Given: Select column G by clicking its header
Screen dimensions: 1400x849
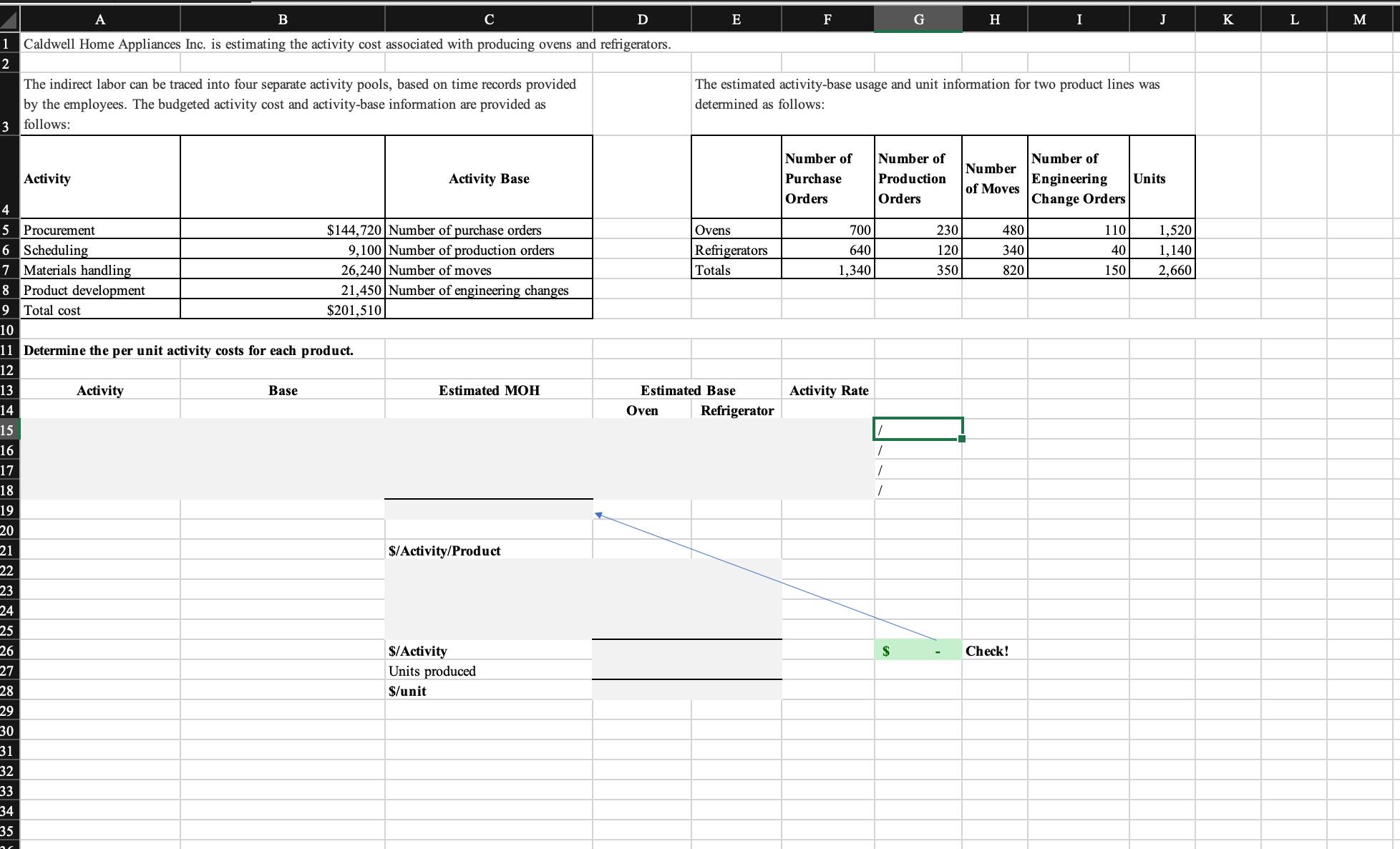Looking at the screenshot, I should (x=918, y=19).
